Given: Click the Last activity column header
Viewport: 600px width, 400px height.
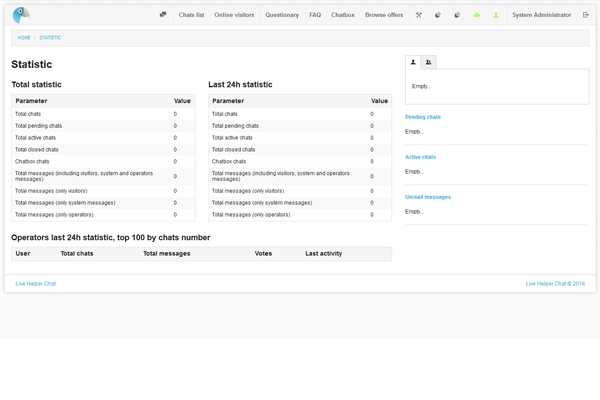Looking at the screenshot, I should click(324, 254).
